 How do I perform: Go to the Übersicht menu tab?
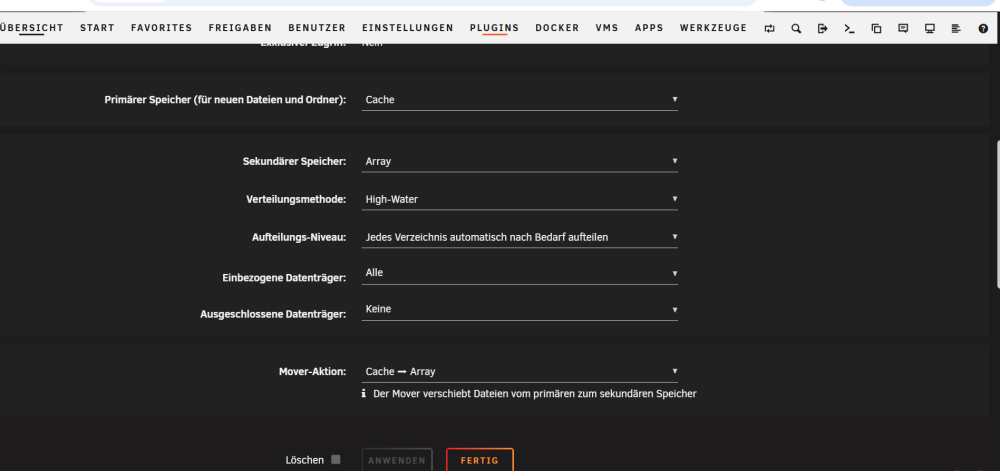(32, 28)
